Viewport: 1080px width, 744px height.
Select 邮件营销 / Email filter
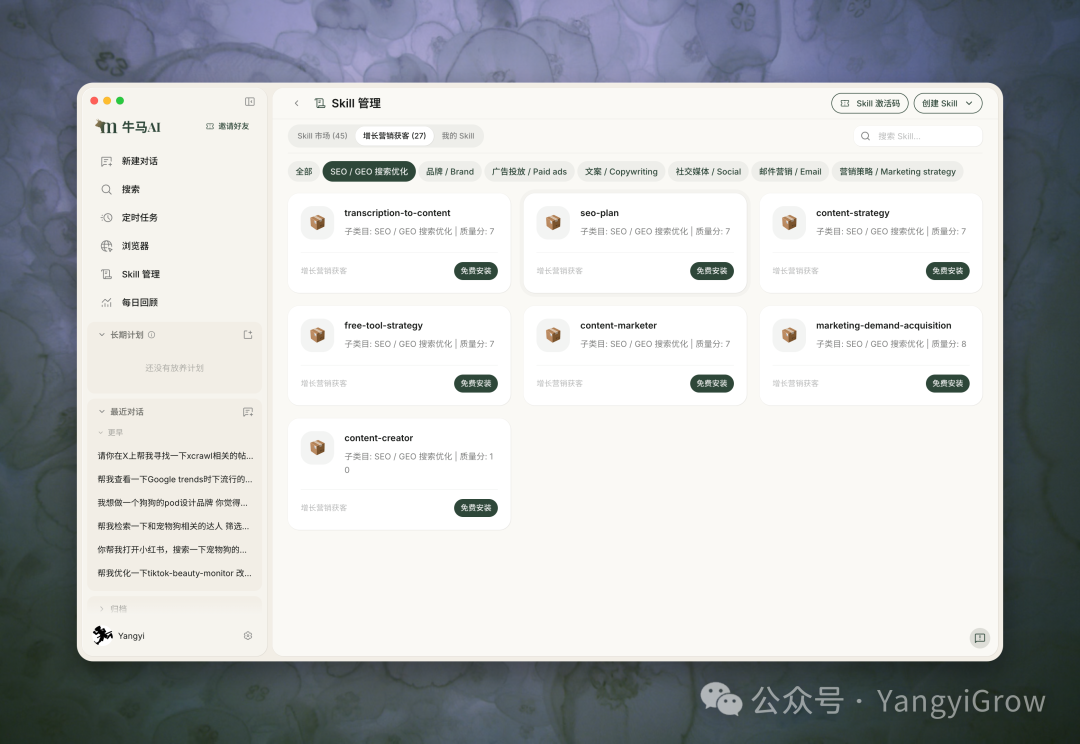pos(790,172)
